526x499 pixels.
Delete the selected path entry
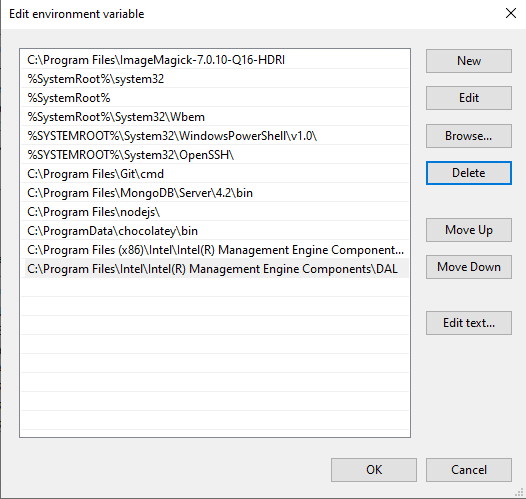[x=469, y=173]
